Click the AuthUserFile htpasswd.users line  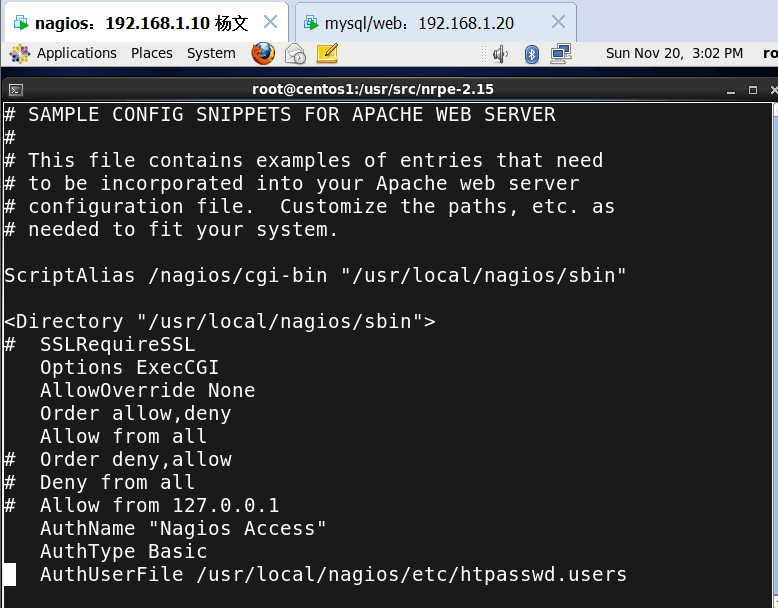333,574
